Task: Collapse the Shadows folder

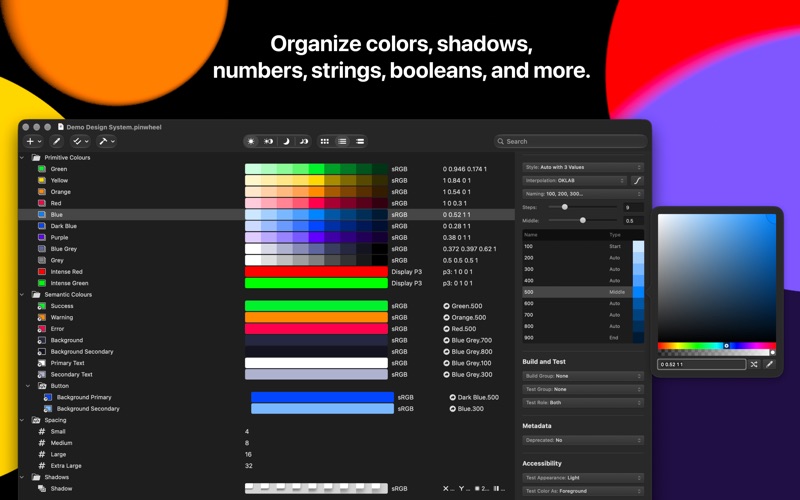Action: [x=22, y=477]
